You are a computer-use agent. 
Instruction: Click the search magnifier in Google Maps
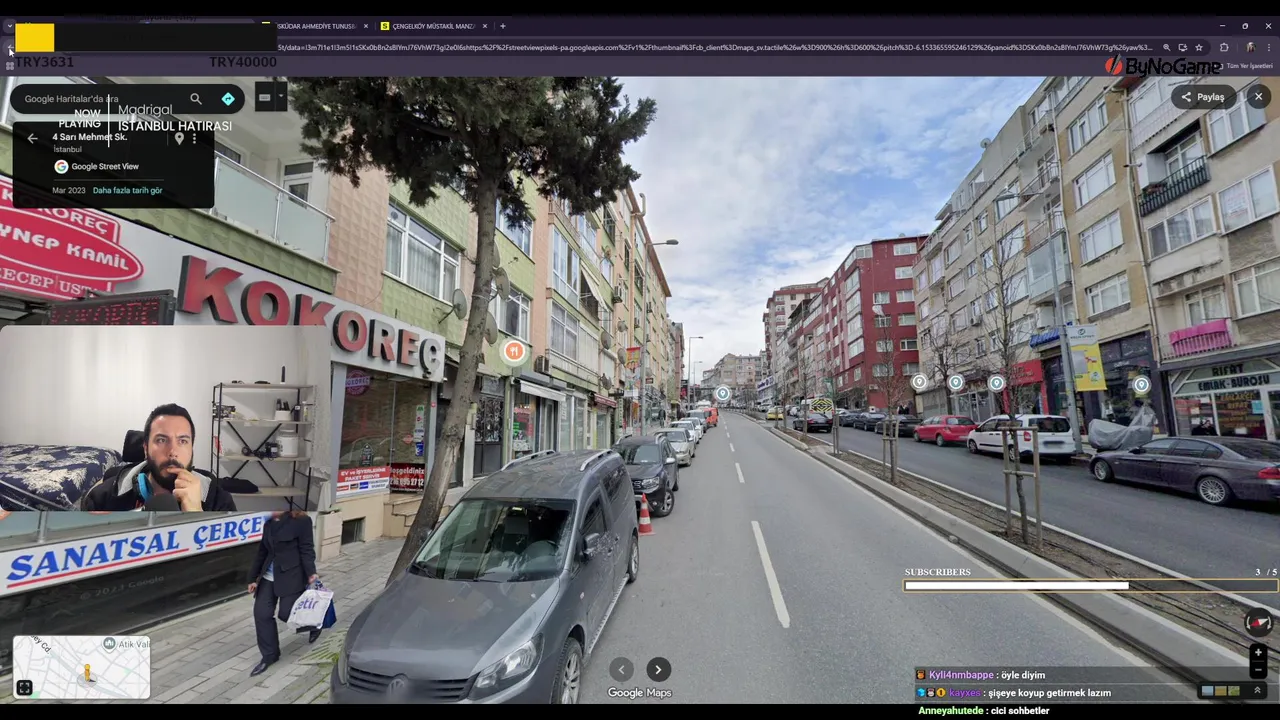click(196, 99)
